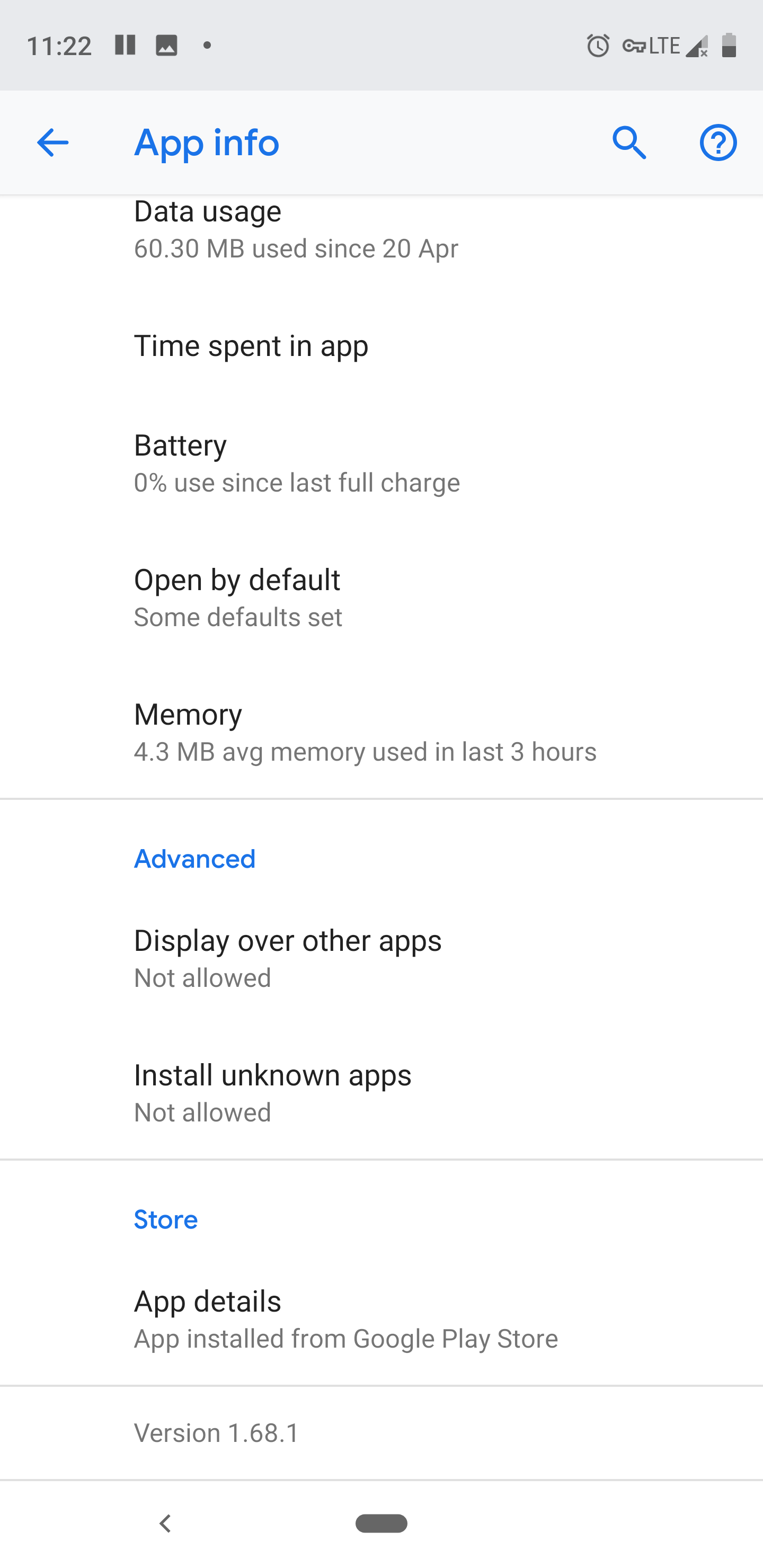
Task: Tap the Store section header
Action: coord(166,1219)
